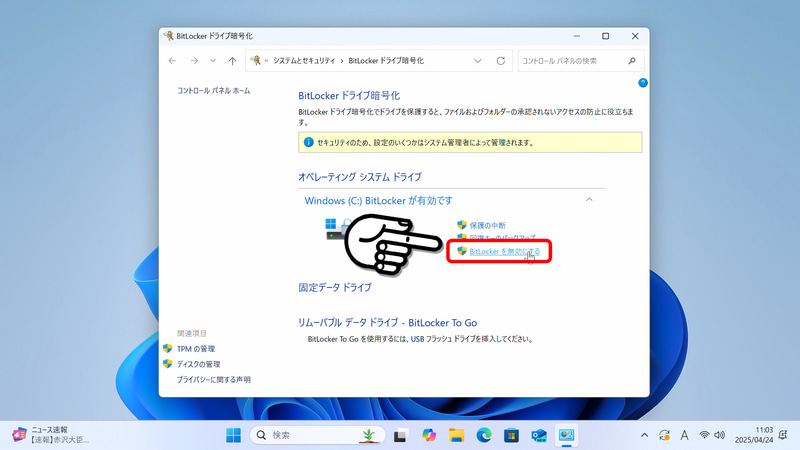Open the clock showing 11:03

[x=754, y=435]
